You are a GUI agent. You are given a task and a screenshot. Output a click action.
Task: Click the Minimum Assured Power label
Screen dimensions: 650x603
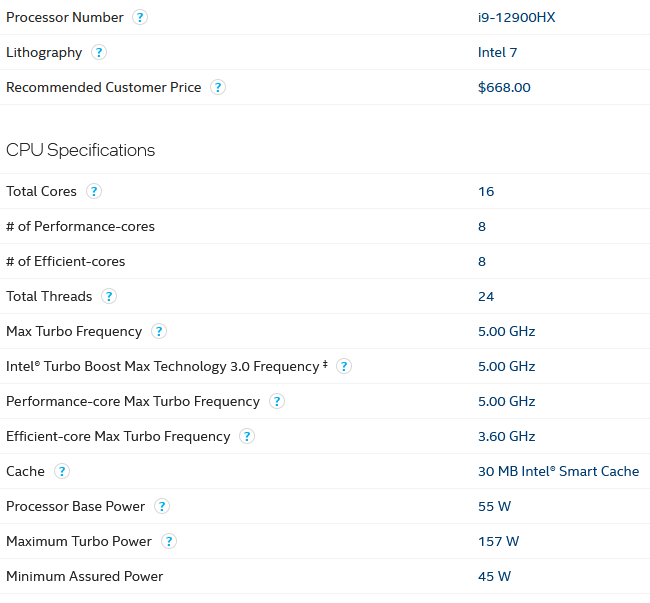point(84,577)
